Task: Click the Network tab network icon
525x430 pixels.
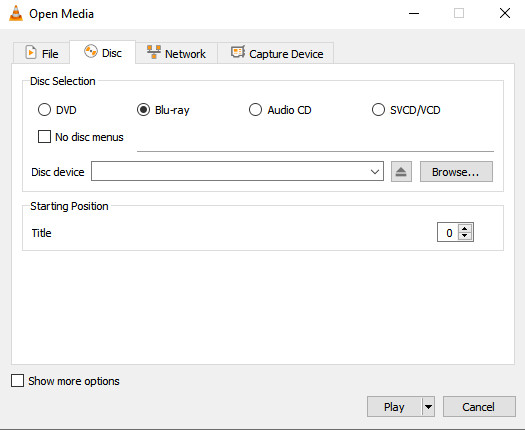Action: click(x=154, y=52)
